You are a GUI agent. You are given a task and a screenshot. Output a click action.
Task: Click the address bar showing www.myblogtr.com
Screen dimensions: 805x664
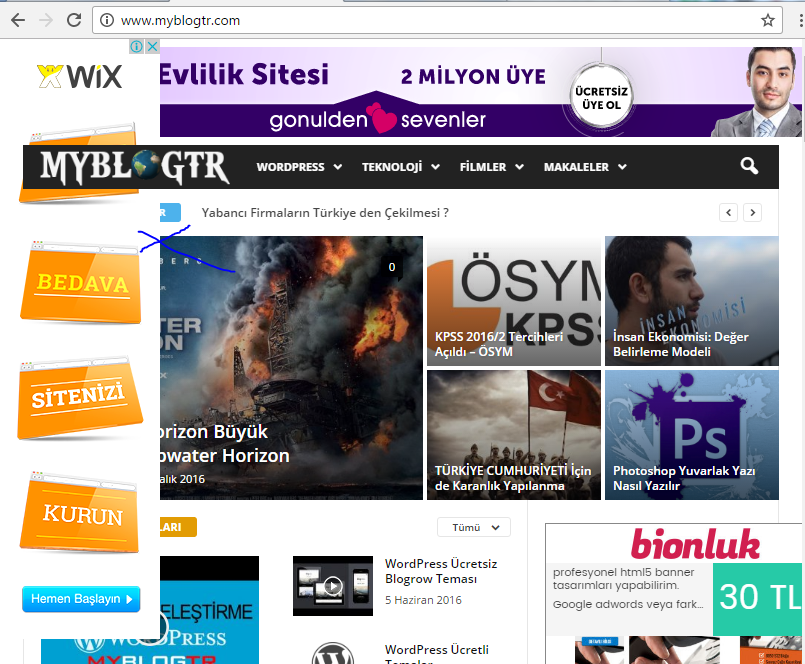437,20
